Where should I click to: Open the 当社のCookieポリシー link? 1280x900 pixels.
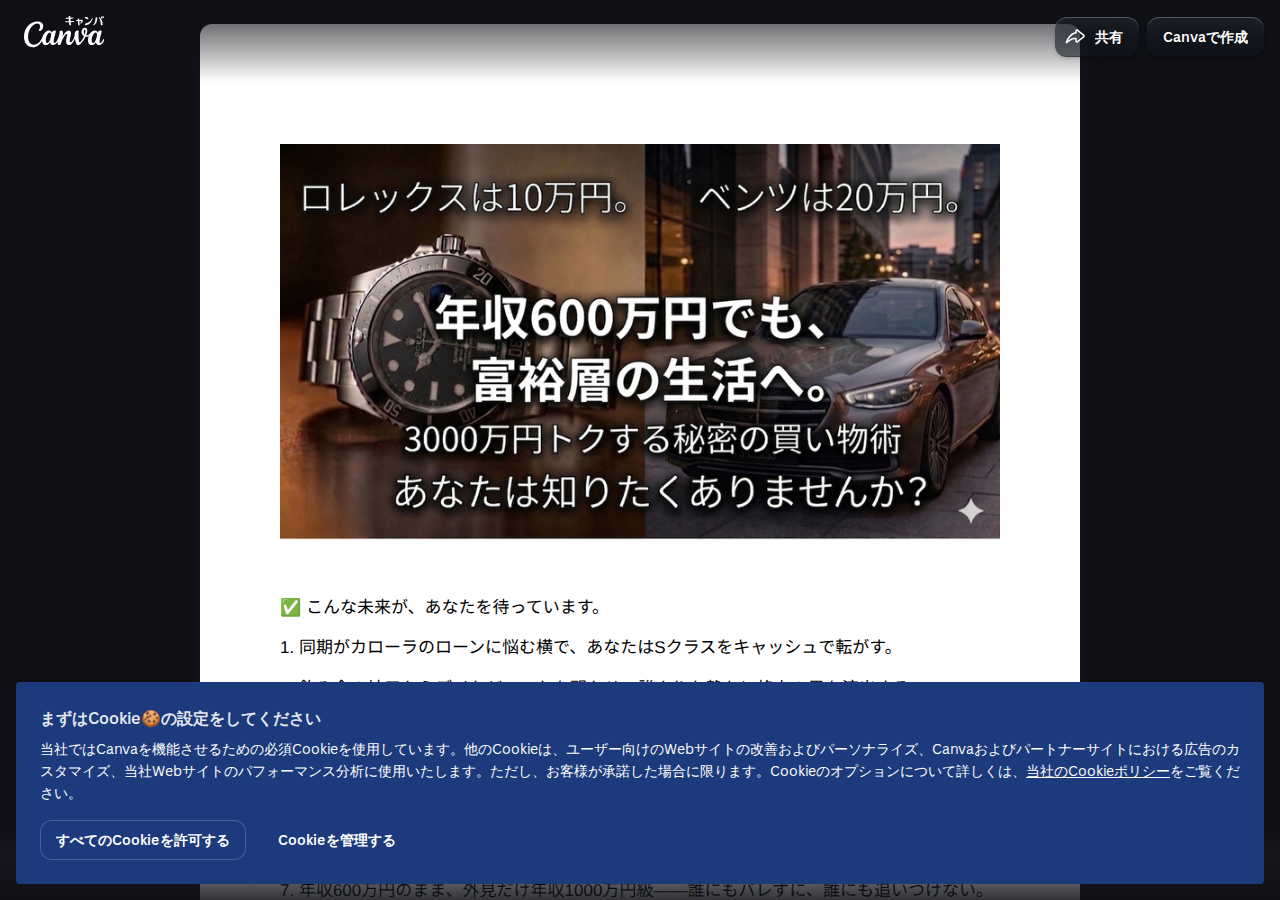click(1098, 771)
